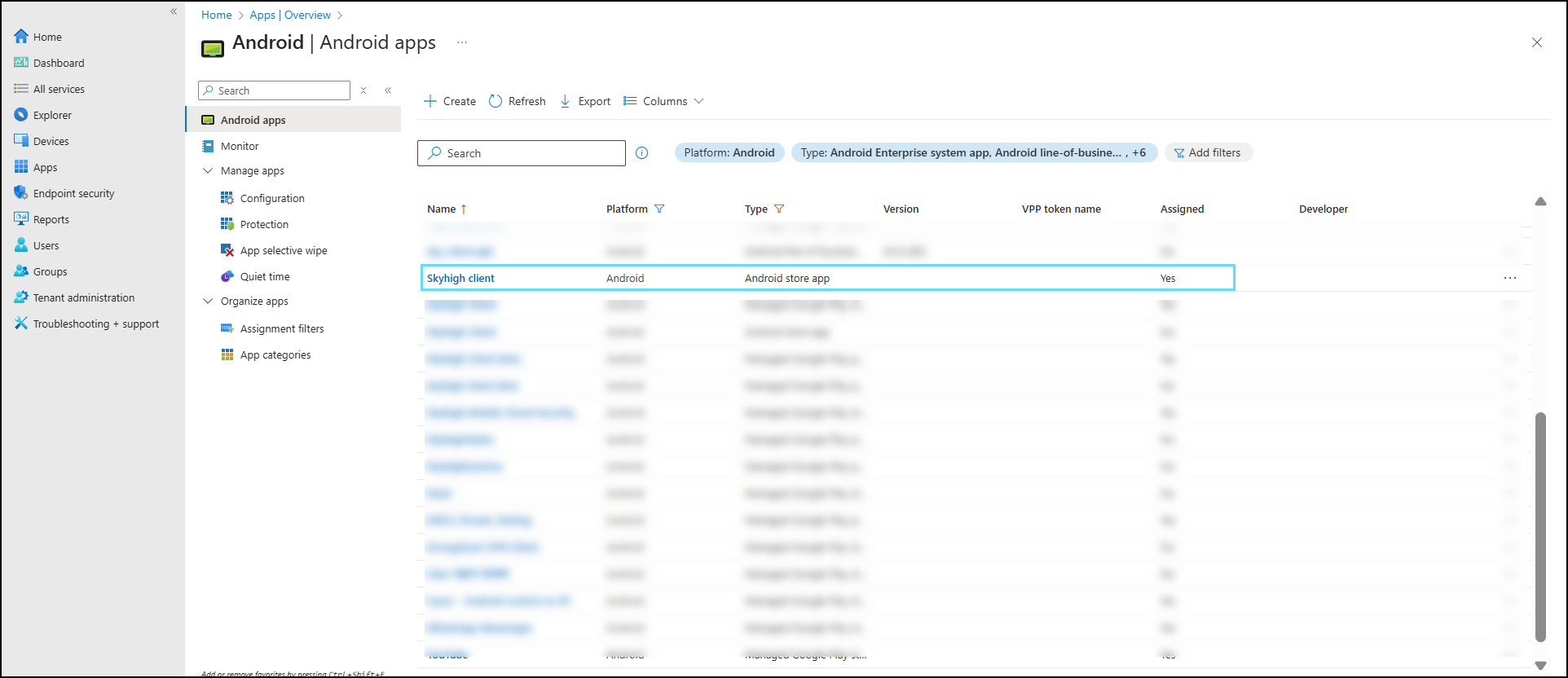Open the Type column filter icon
Image resolution: width=1568 pixels, height=678 pixels.
coord(779,209)
